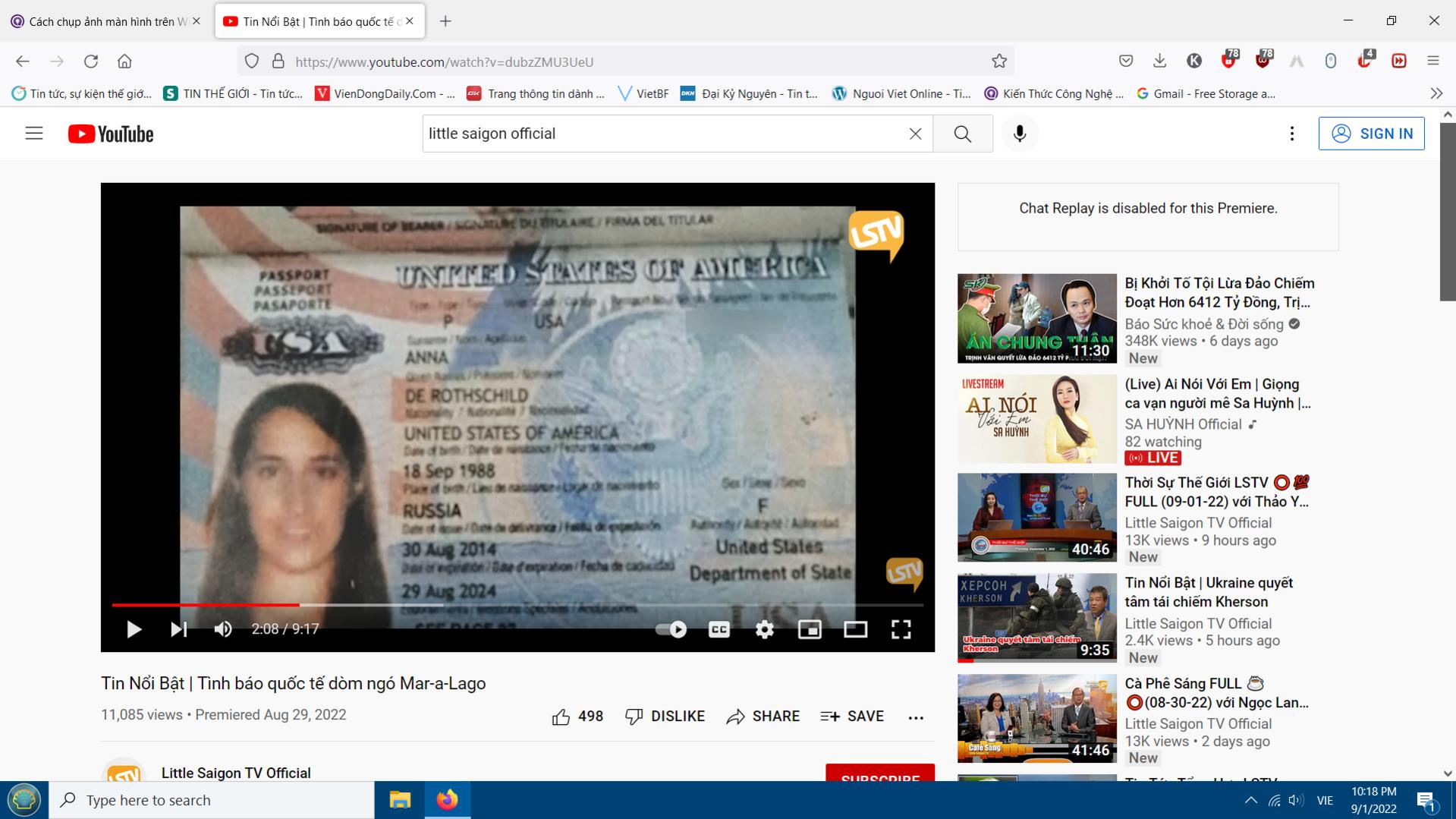Enter full screen video mode
The image size is (1456, 819).
tap(901, 629)
